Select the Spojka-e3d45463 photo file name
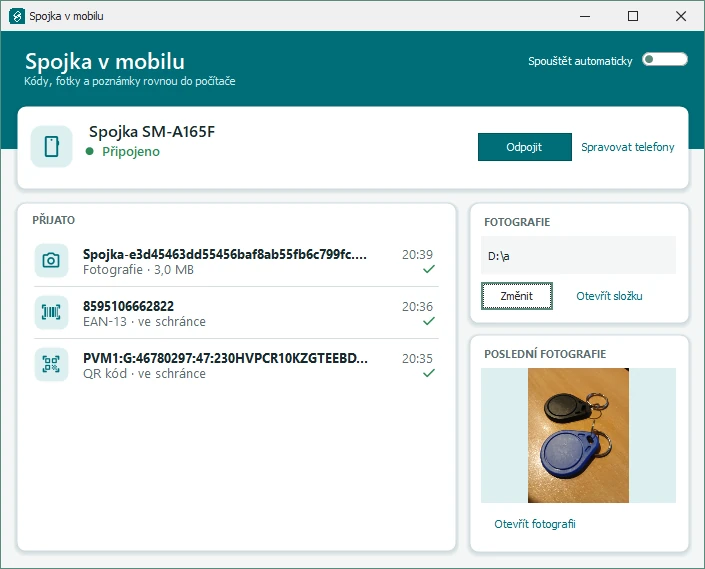The height and width of the screenshot is (569, 705). click(225, 254)
